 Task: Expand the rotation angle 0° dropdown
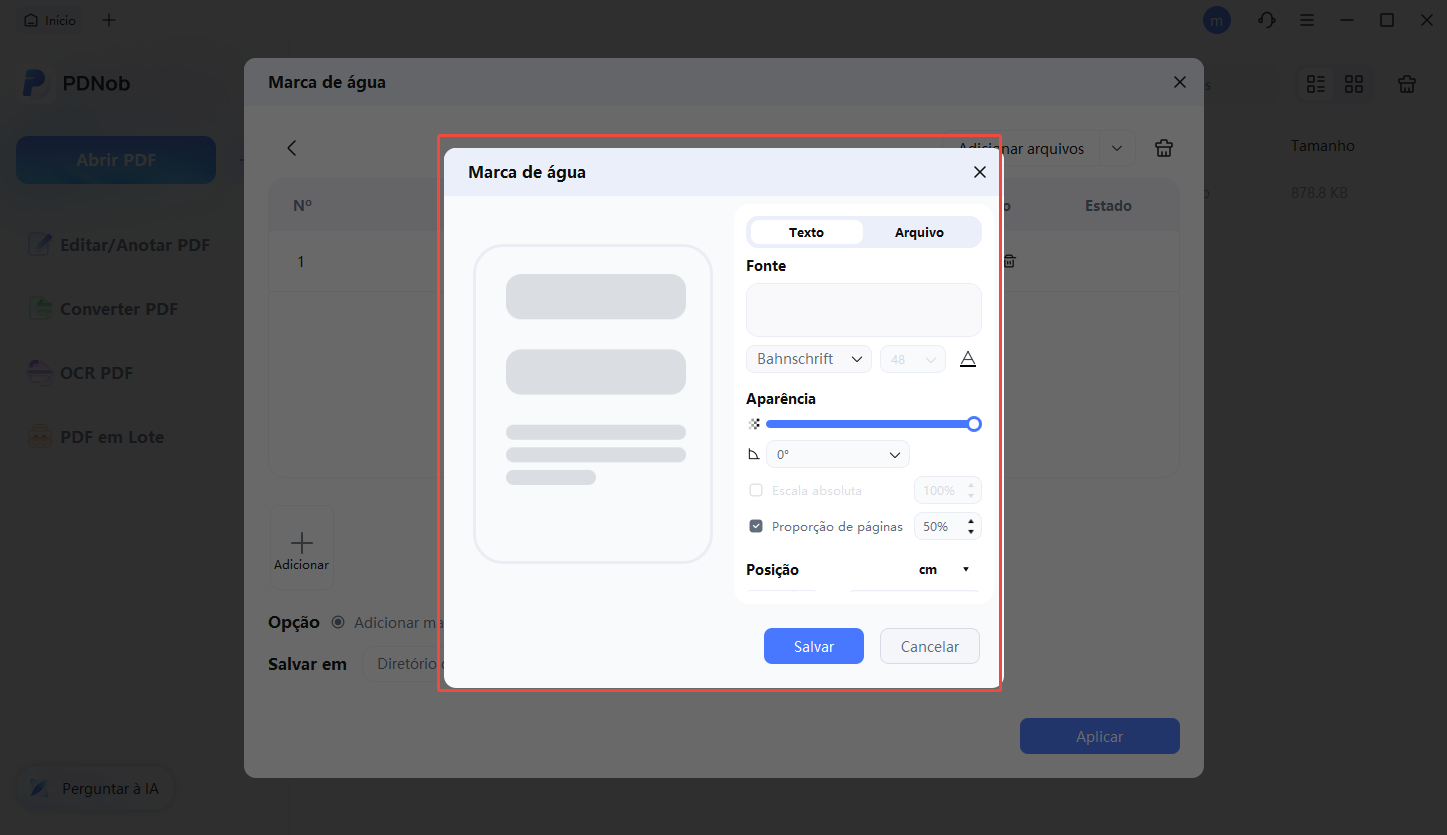[837, 454]
